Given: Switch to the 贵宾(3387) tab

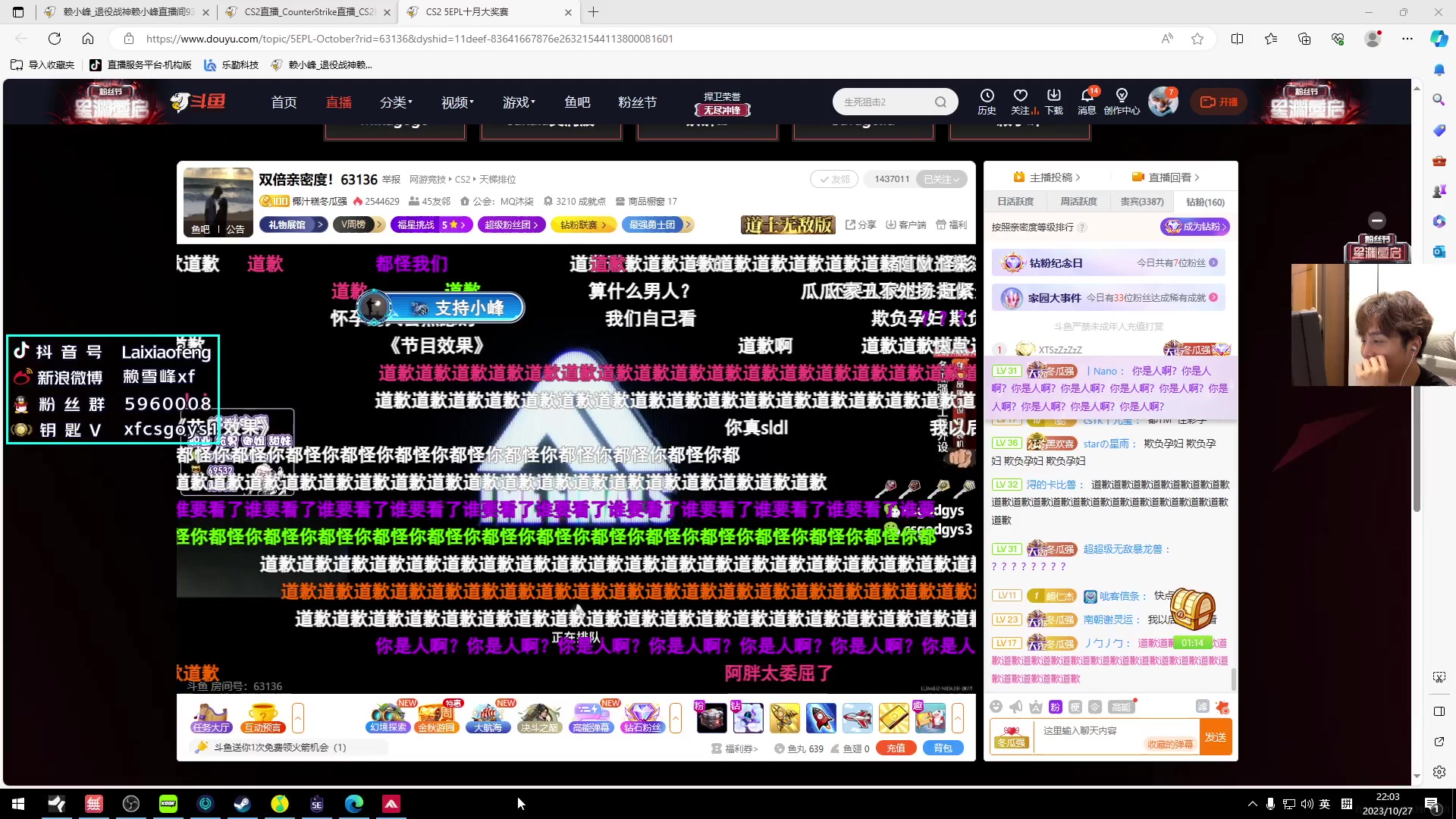Looking at the screenshot, I should [1142, 202].
